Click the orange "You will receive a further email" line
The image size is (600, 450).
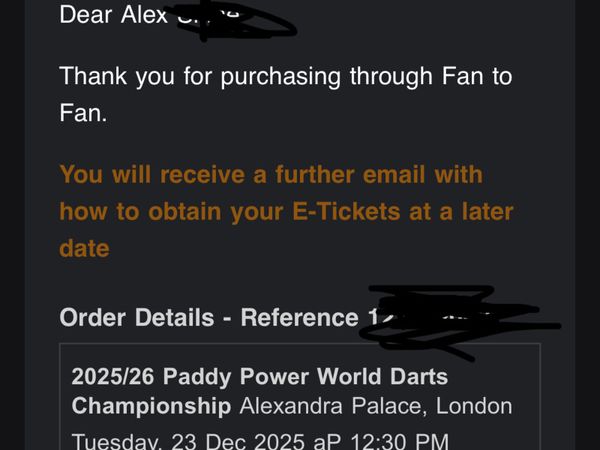[270, 175]
